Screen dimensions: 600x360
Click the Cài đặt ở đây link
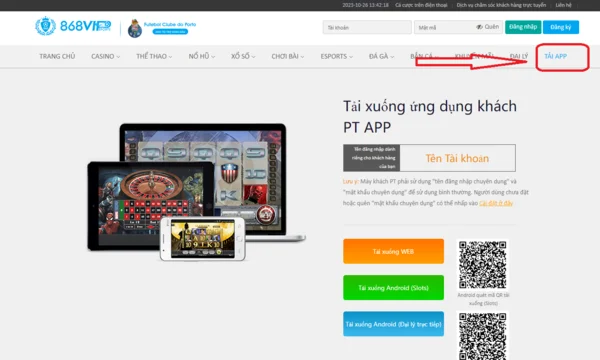coord(496,203)
